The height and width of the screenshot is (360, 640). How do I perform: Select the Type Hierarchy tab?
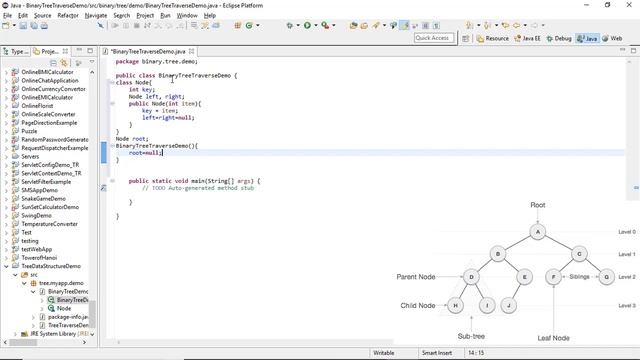16,51
